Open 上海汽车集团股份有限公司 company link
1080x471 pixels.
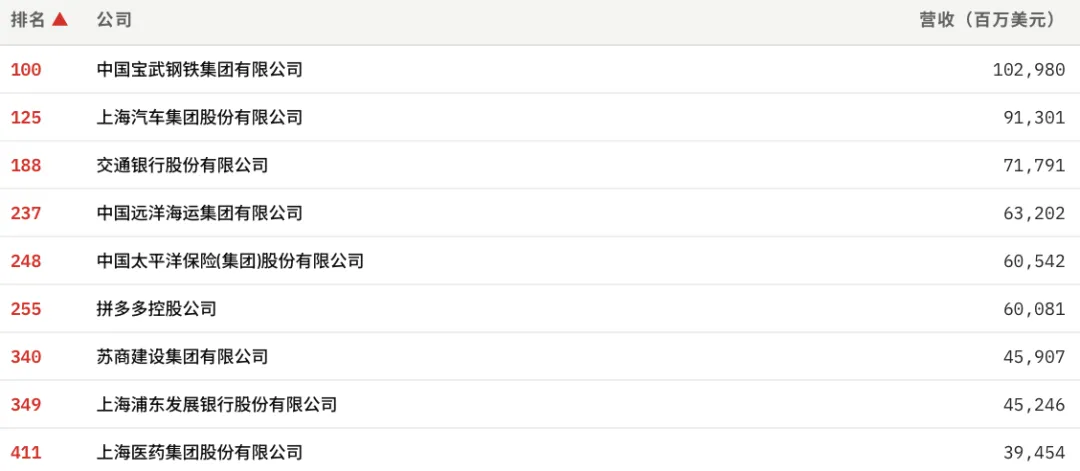[x=200, y=118]
